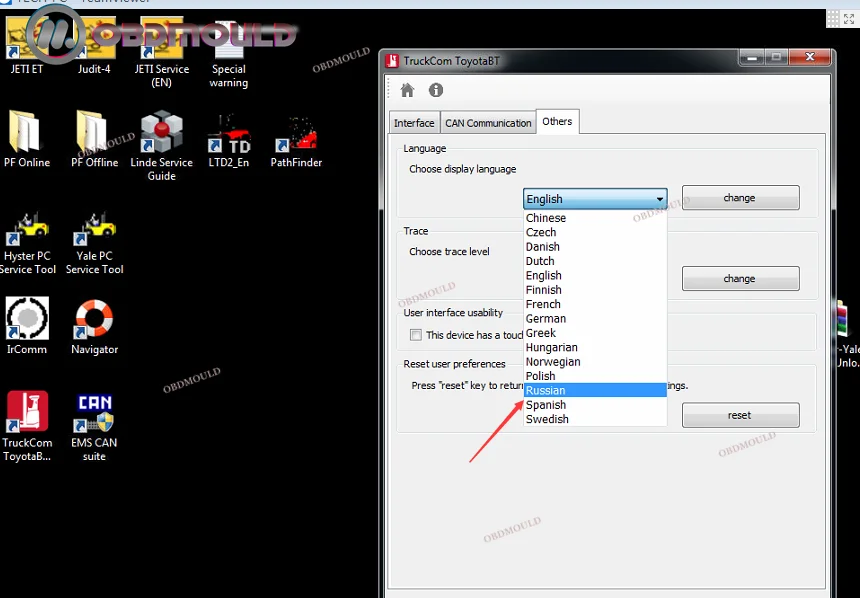Click the 'User interface usability' heading

point(453,313)
